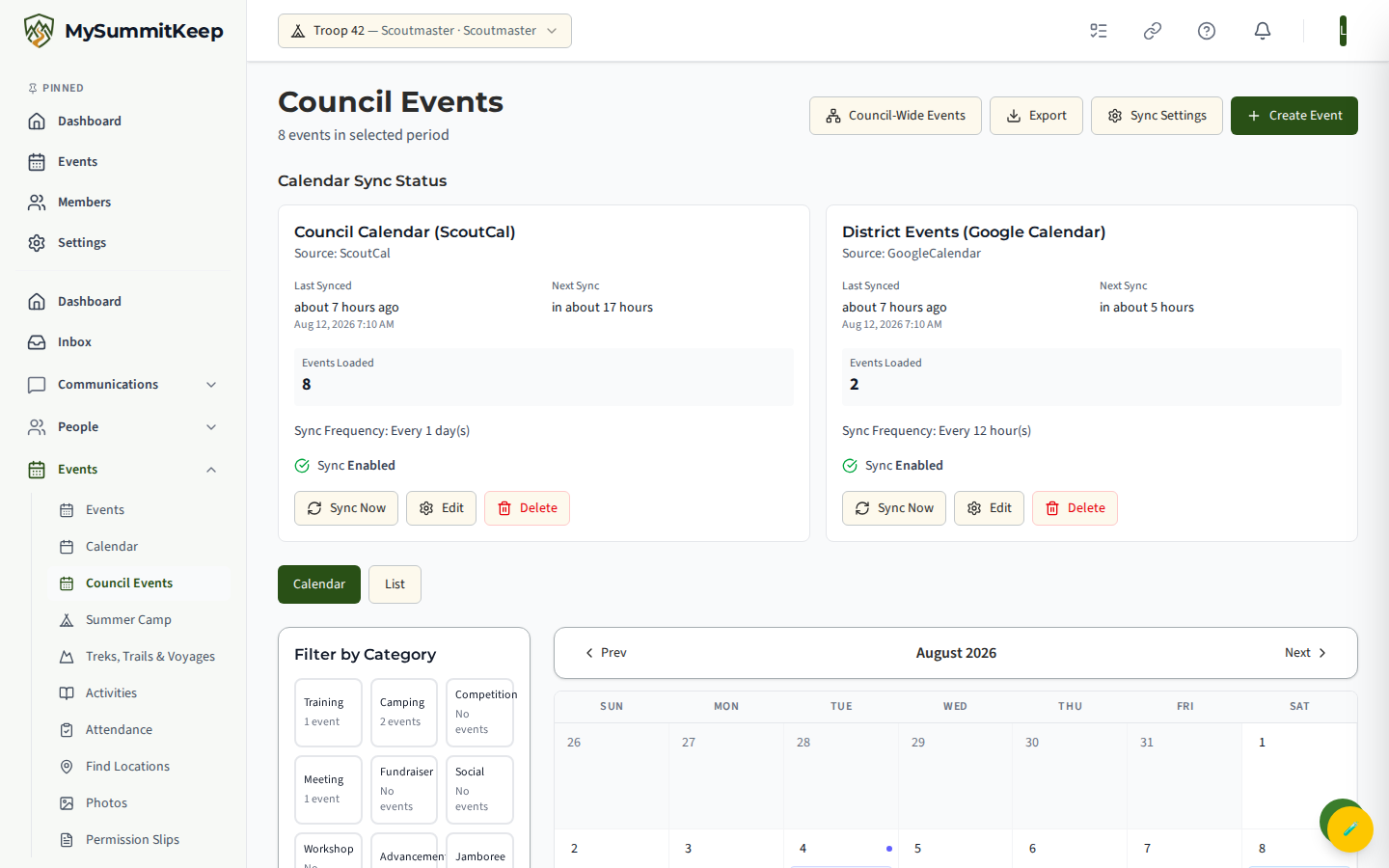Select July 29 calendar cell
1389x868 pixels.
pos(955,776)
